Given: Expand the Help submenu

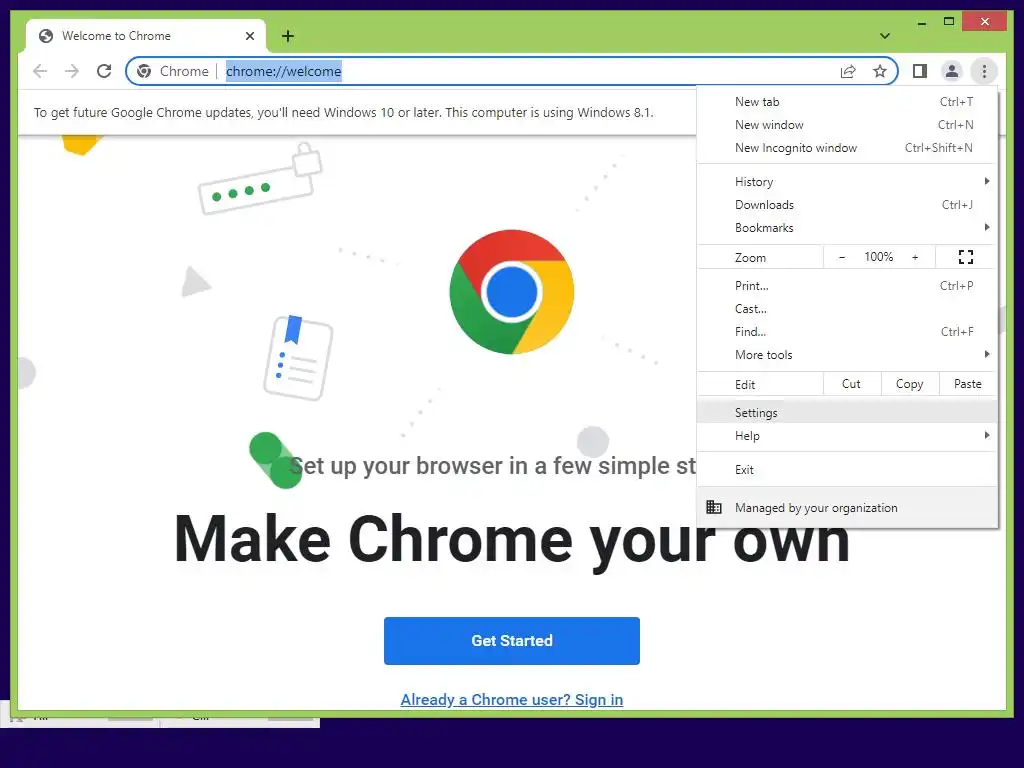Looking at the screenshot, I should 847,436.
